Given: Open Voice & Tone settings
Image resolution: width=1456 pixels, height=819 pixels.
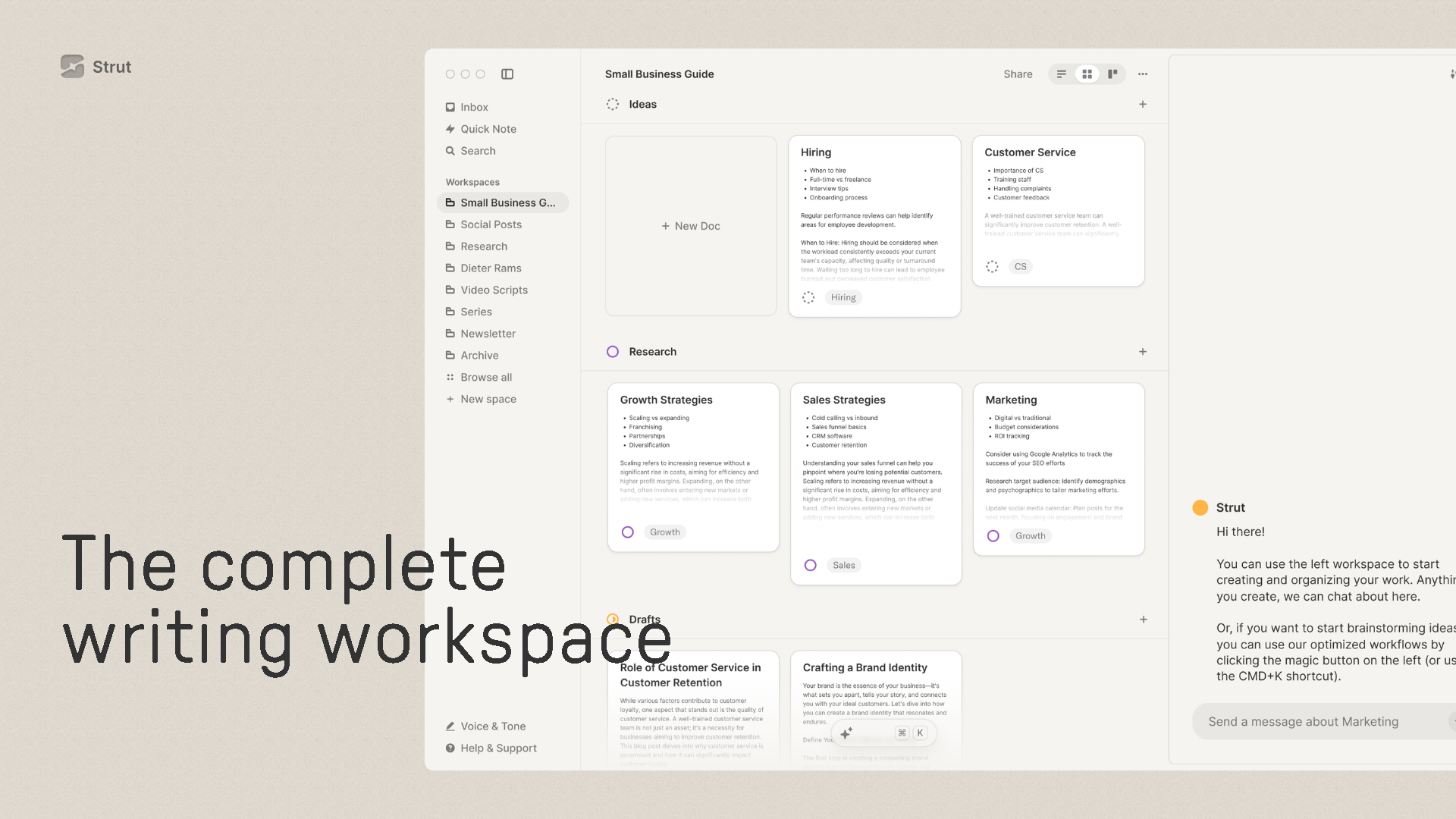Looking at the screenshot, I should pyautogui.click(x=493, y=726).
